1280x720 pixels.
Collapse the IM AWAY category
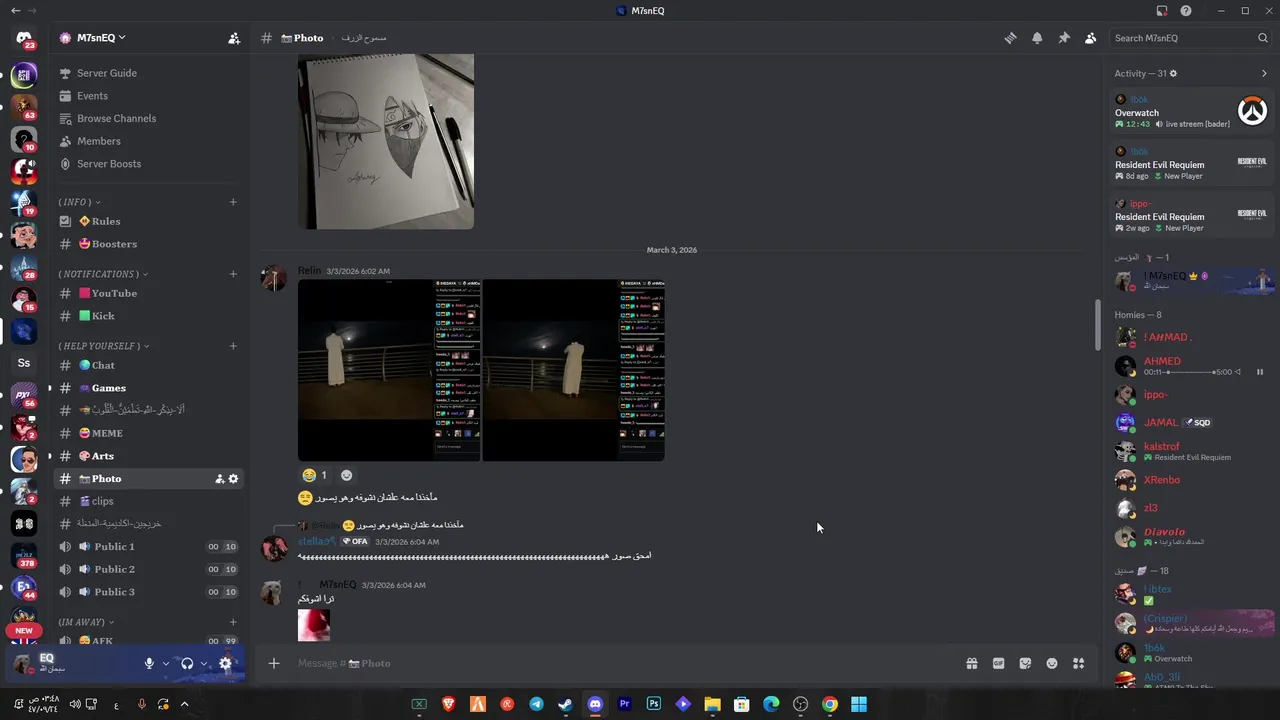point(87,622)
